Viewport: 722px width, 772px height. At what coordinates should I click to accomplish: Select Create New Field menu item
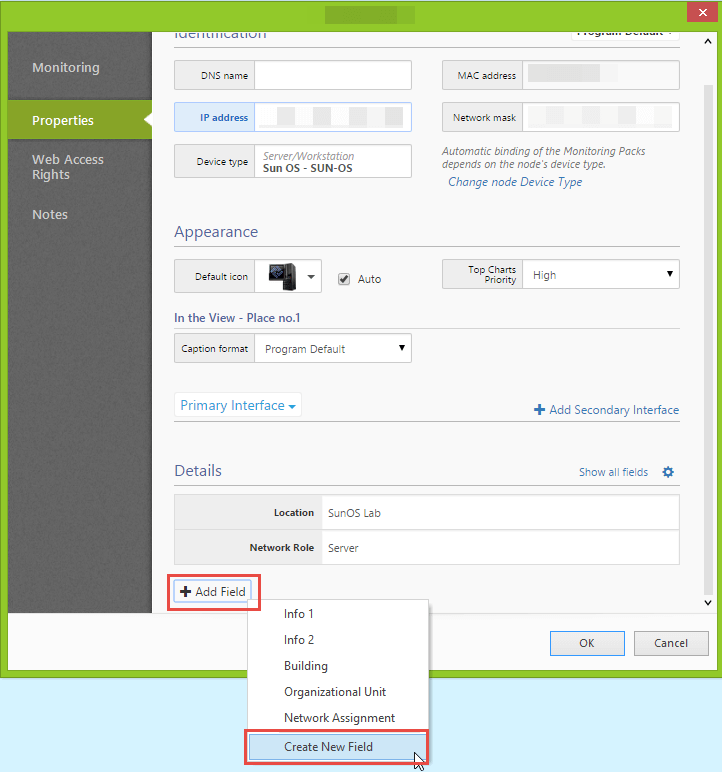pos(328,747)
